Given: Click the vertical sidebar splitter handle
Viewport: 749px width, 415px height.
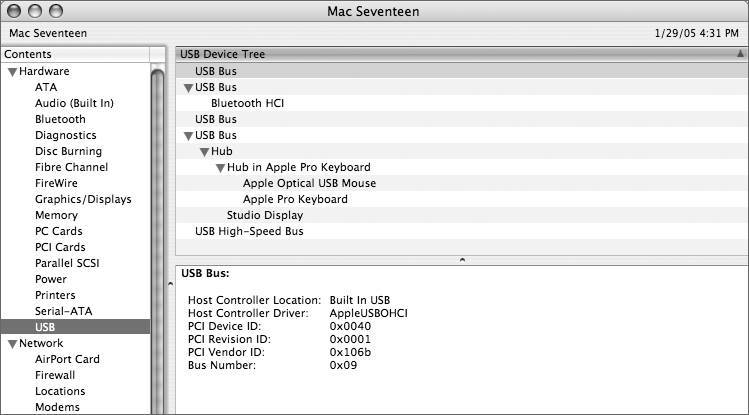Looking at the screenshot, I should [x=171, y=284].
